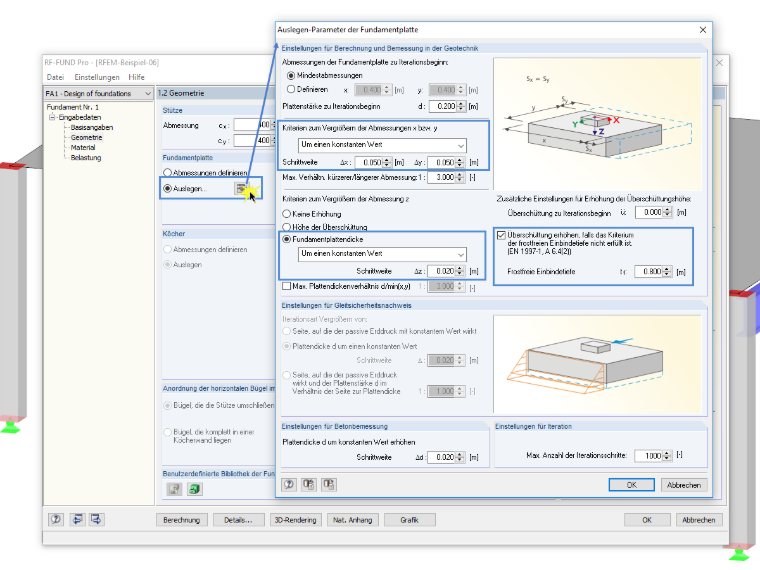The image size is (760, 570).
Task: Click Nat. Anhang button
Action: tap(352, 520)
